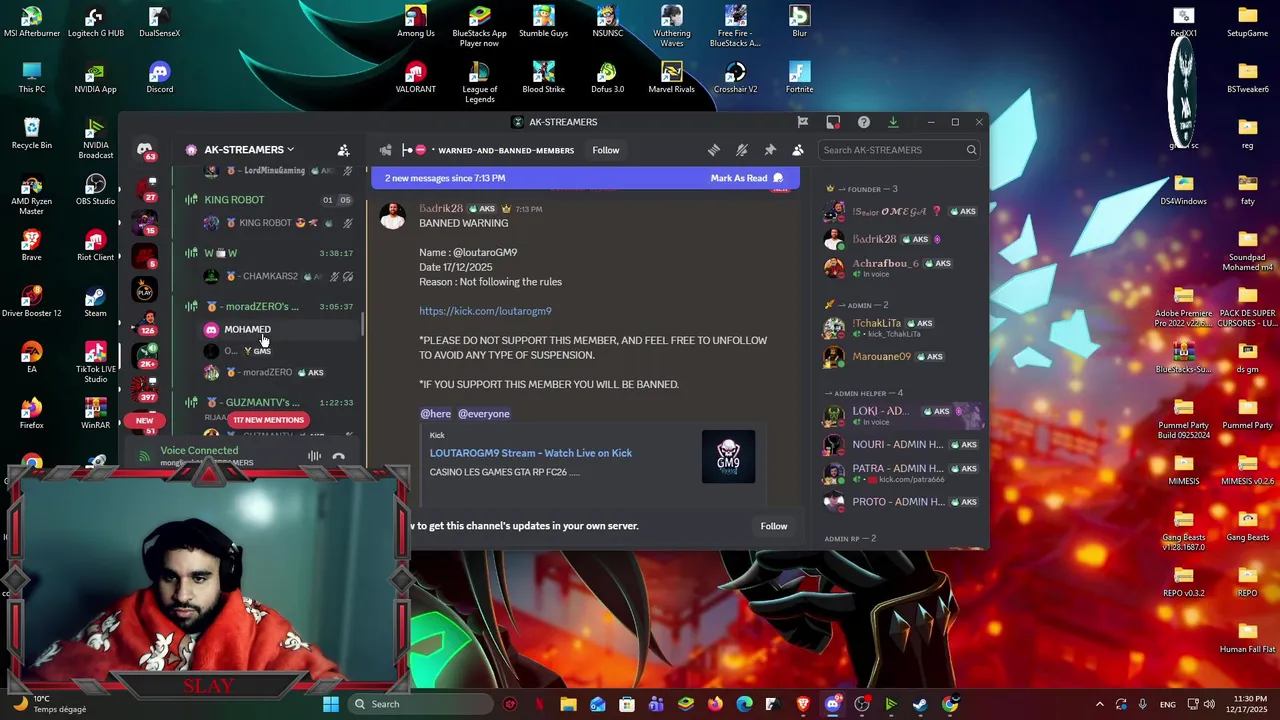Open the VALORANT desktop shortcut
Viewport: 1280px width, 720px height.
pyautogui.click(x=415, y=78)
